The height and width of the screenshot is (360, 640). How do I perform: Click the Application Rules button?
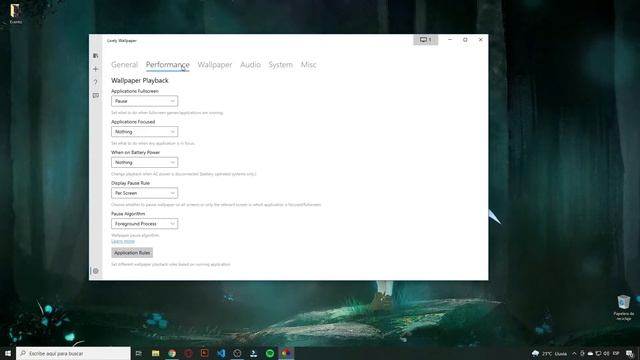click(x=132, y=253)
